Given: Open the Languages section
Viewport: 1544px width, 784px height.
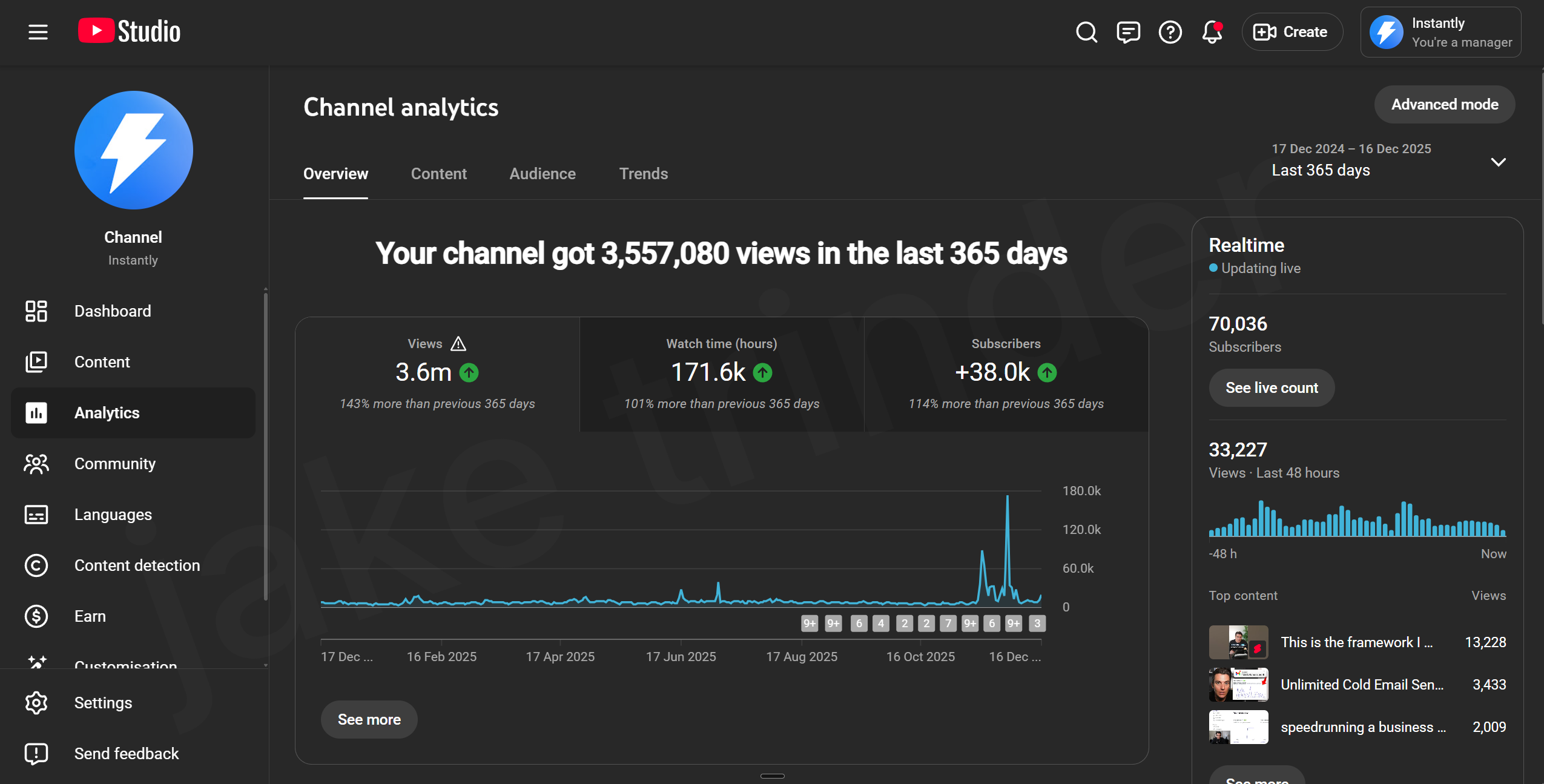Looking at the screenshot, I should [36, 515].
